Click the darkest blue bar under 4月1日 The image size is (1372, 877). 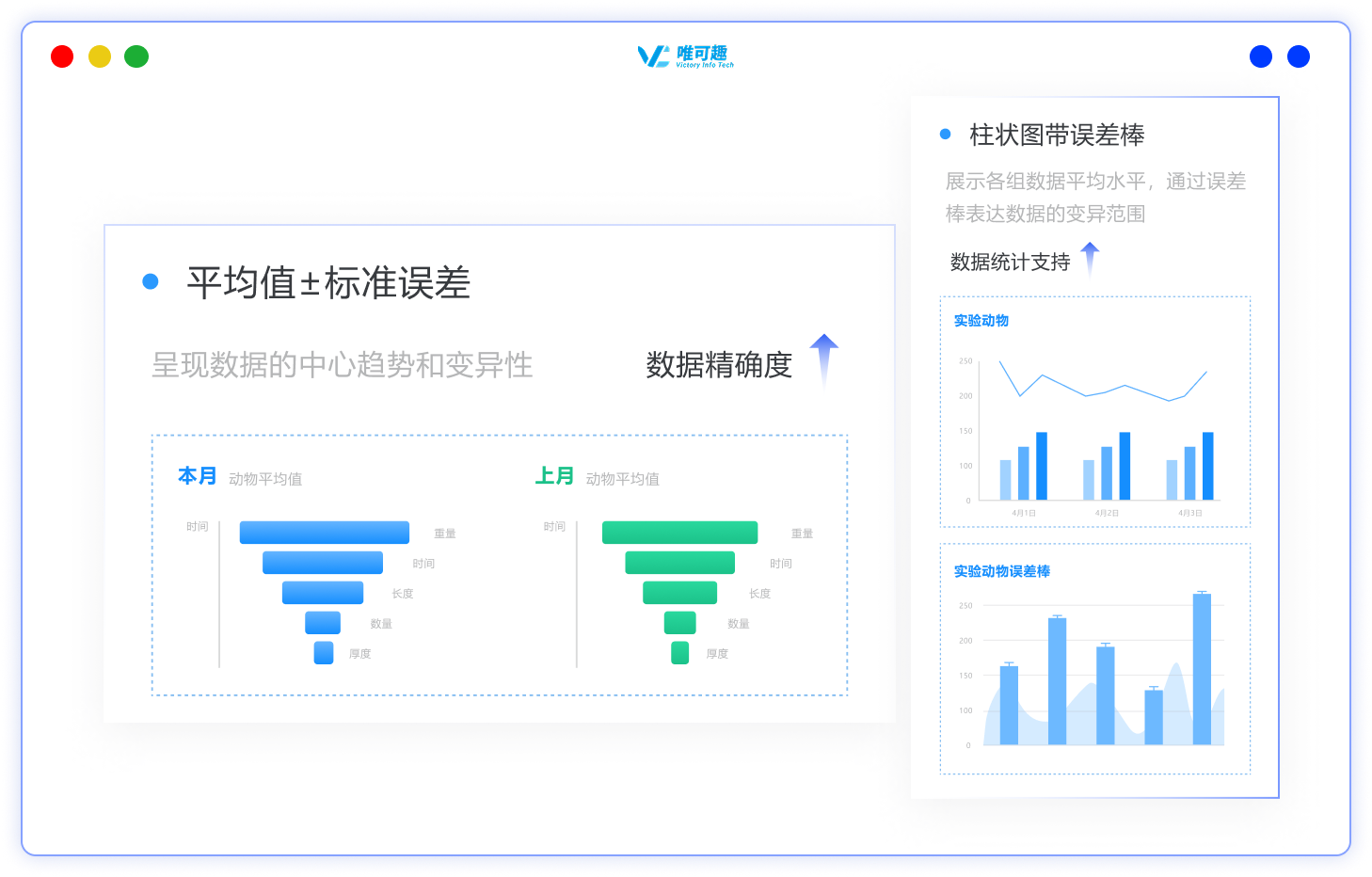1041,465
